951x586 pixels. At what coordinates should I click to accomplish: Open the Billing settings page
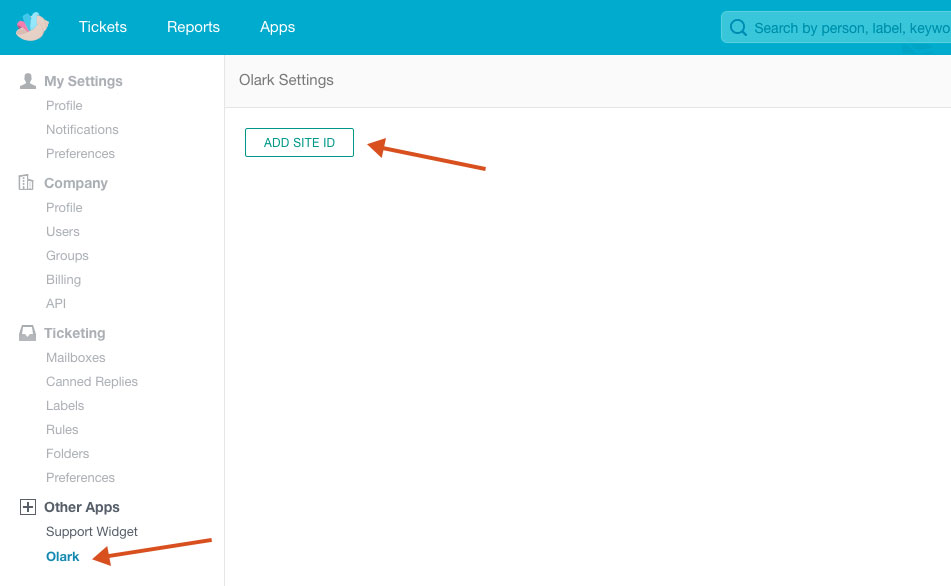(63, 279)
